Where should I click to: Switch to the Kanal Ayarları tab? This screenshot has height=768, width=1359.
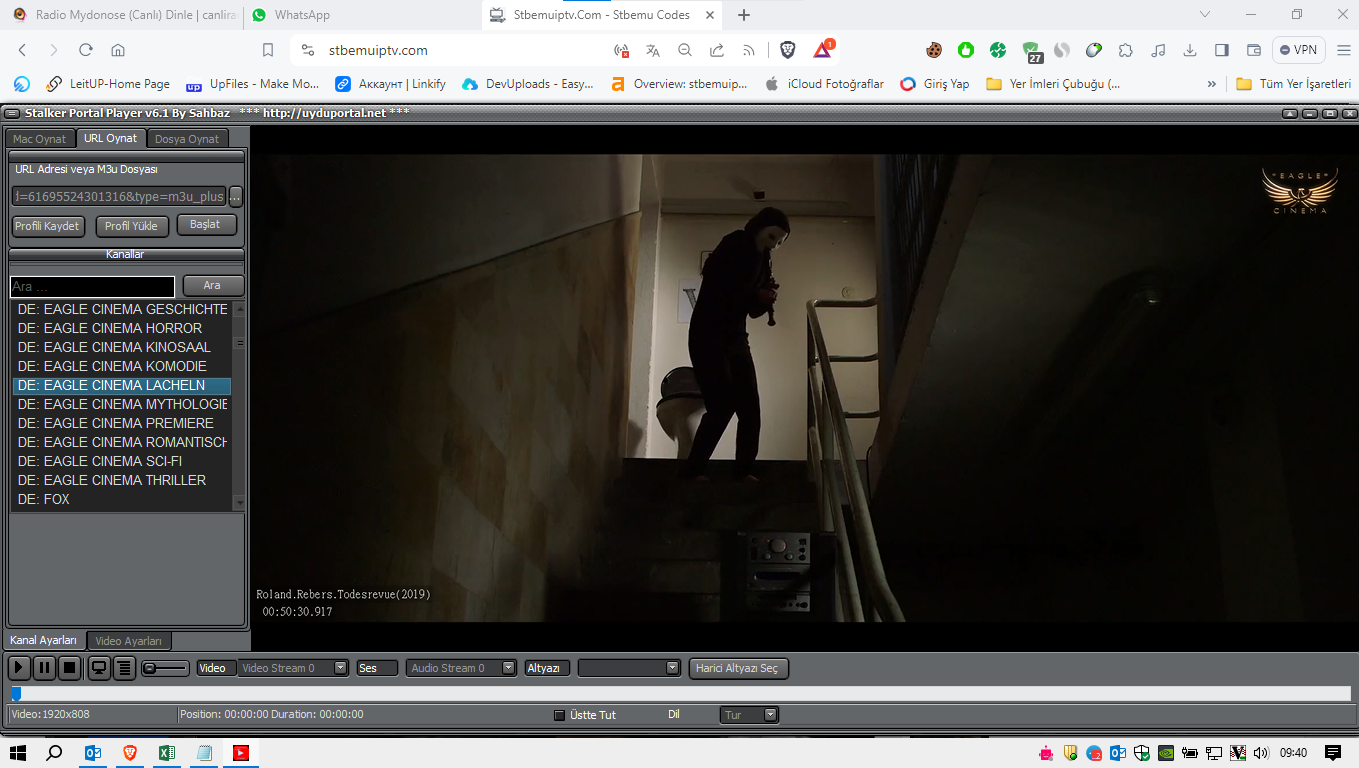click(x=44, y=640)
